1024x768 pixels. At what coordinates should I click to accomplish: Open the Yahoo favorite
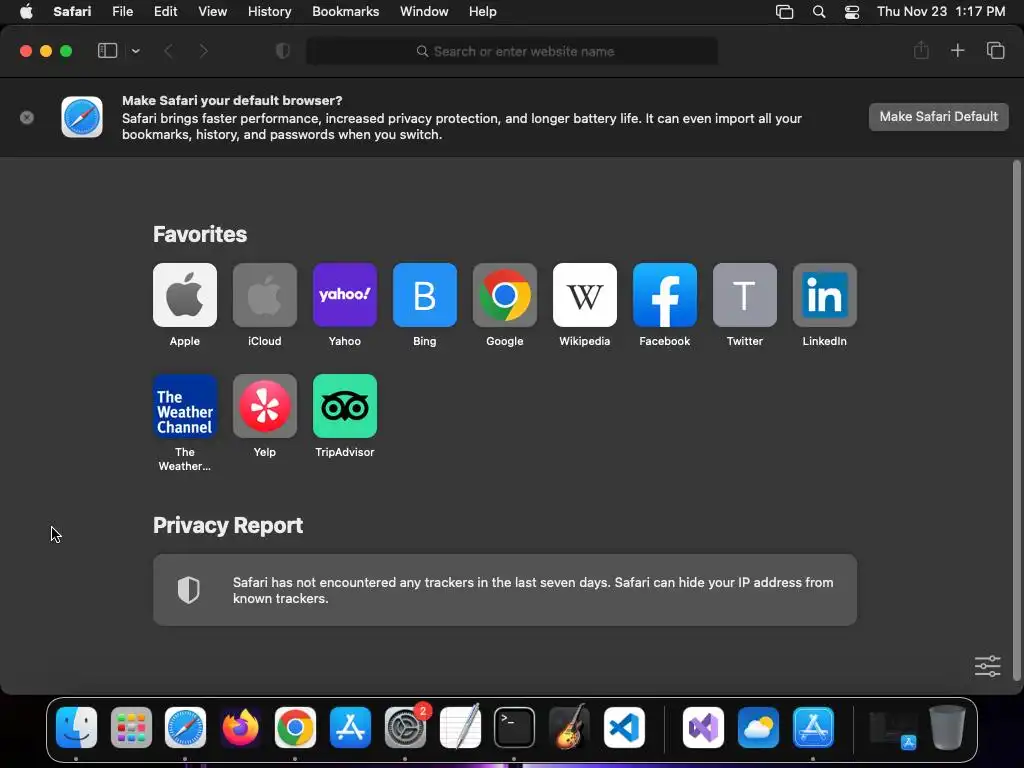click(x=345, y=295)
